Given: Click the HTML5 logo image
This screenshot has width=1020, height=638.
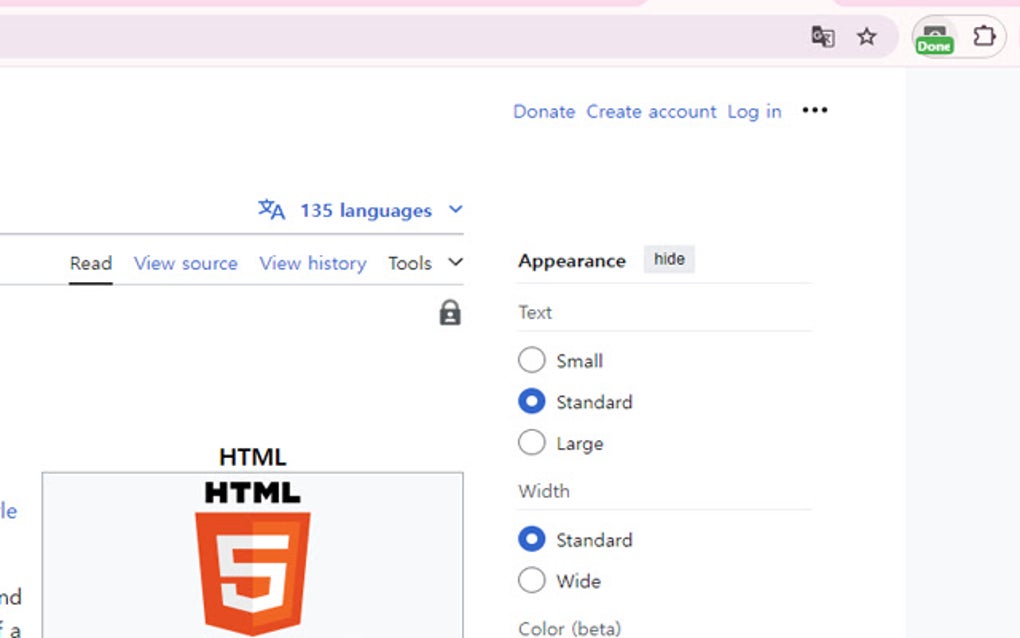Looking at the screenshot, I should point(252,560).
